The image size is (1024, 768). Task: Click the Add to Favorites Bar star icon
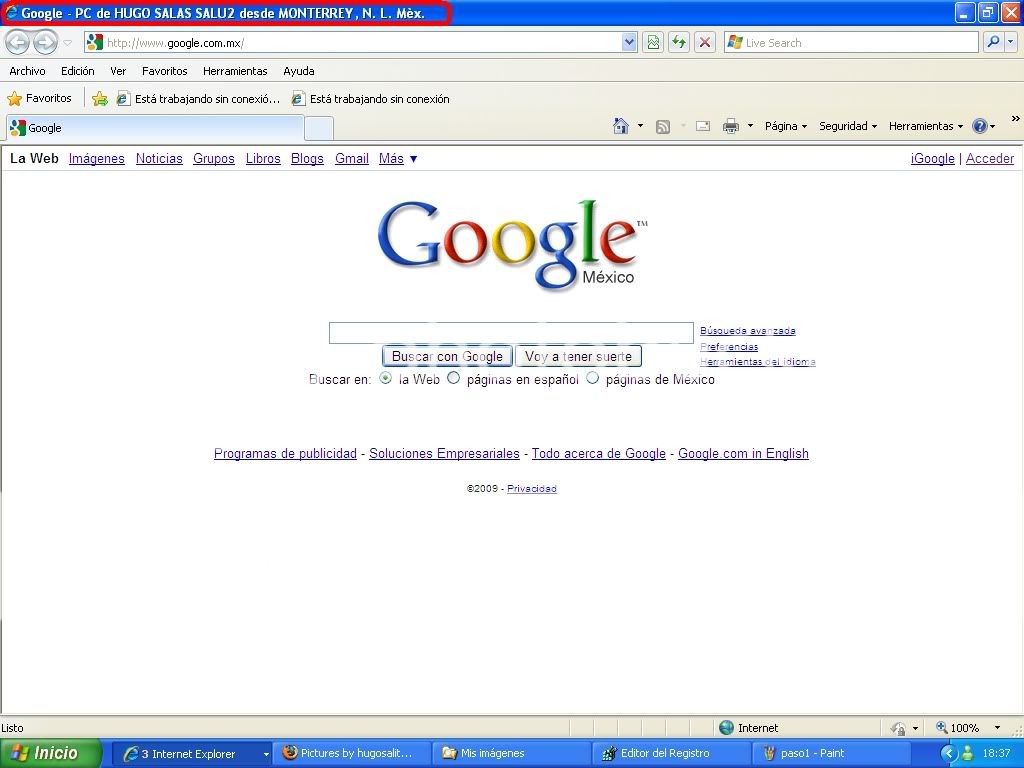click(x=100, y=99)
